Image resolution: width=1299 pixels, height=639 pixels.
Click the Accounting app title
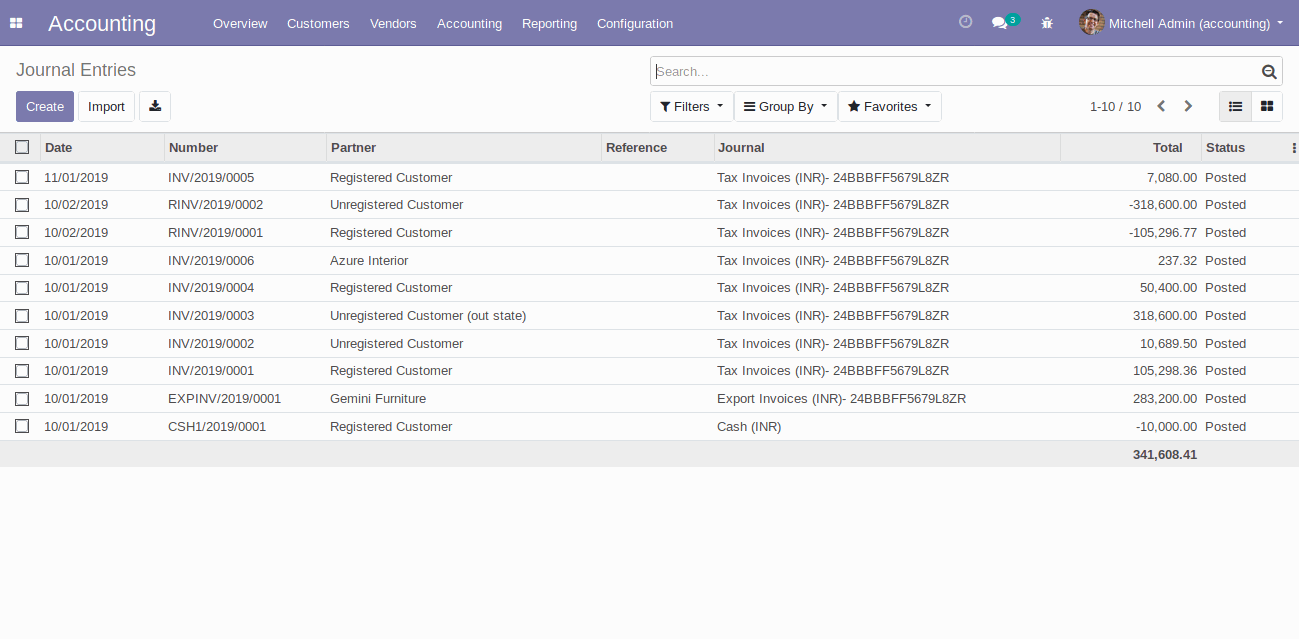[x=102, y=23]
